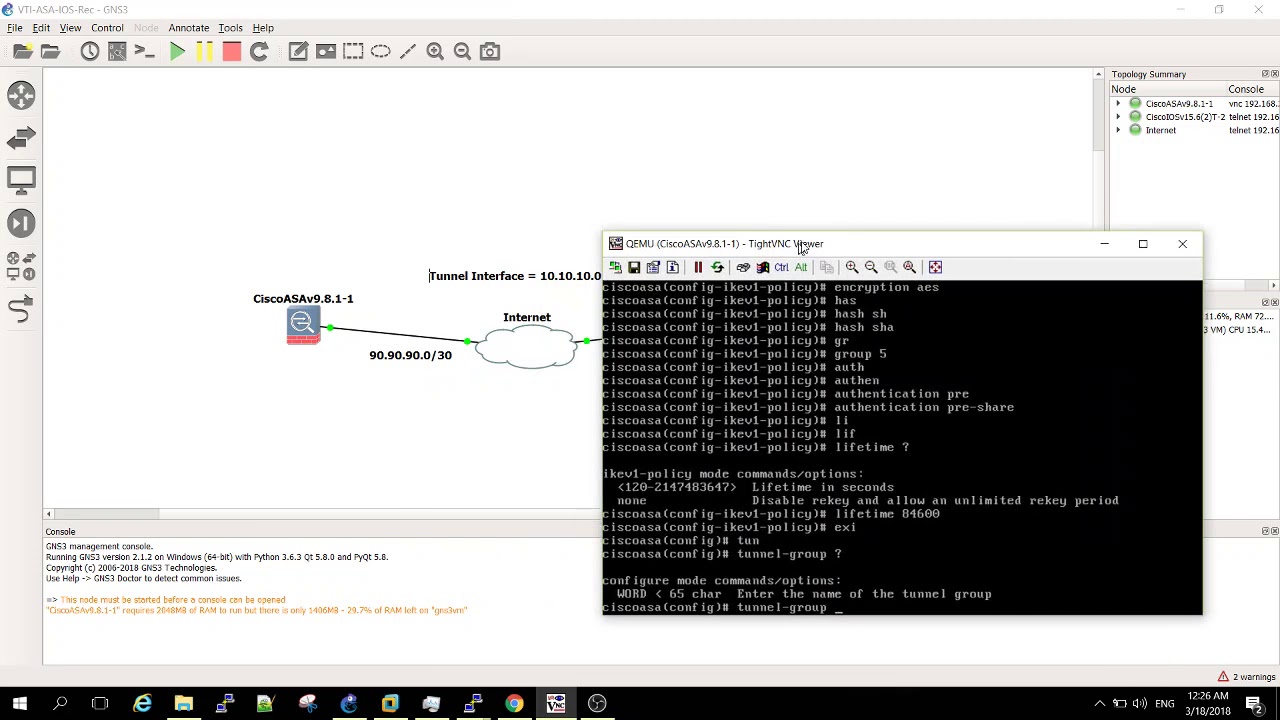
Task: Open the snapshot manager clock icon
Action: click(90, 51)
